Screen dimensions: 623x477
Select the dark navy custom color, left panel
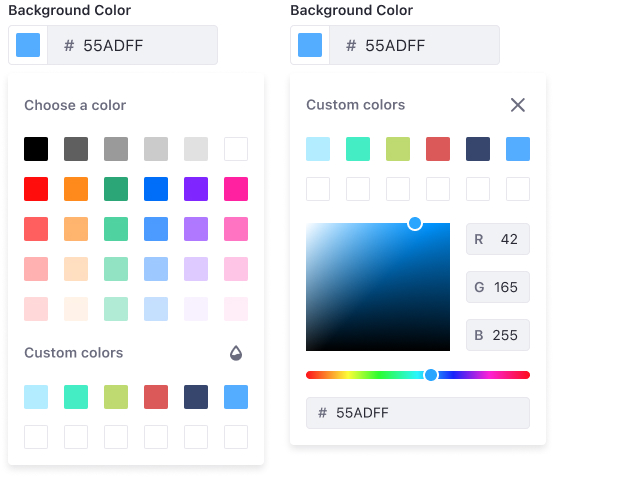click(x=196, y=397)
